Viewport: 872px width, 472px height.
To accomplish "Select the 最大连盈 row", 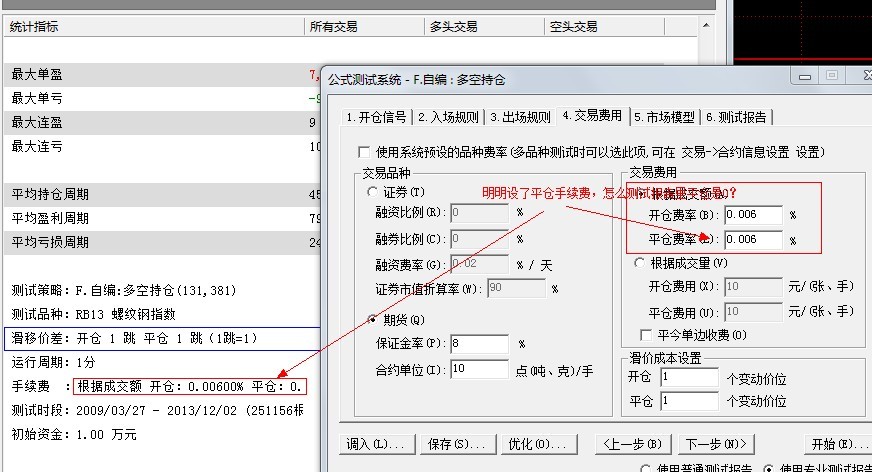I will point(162,122).
